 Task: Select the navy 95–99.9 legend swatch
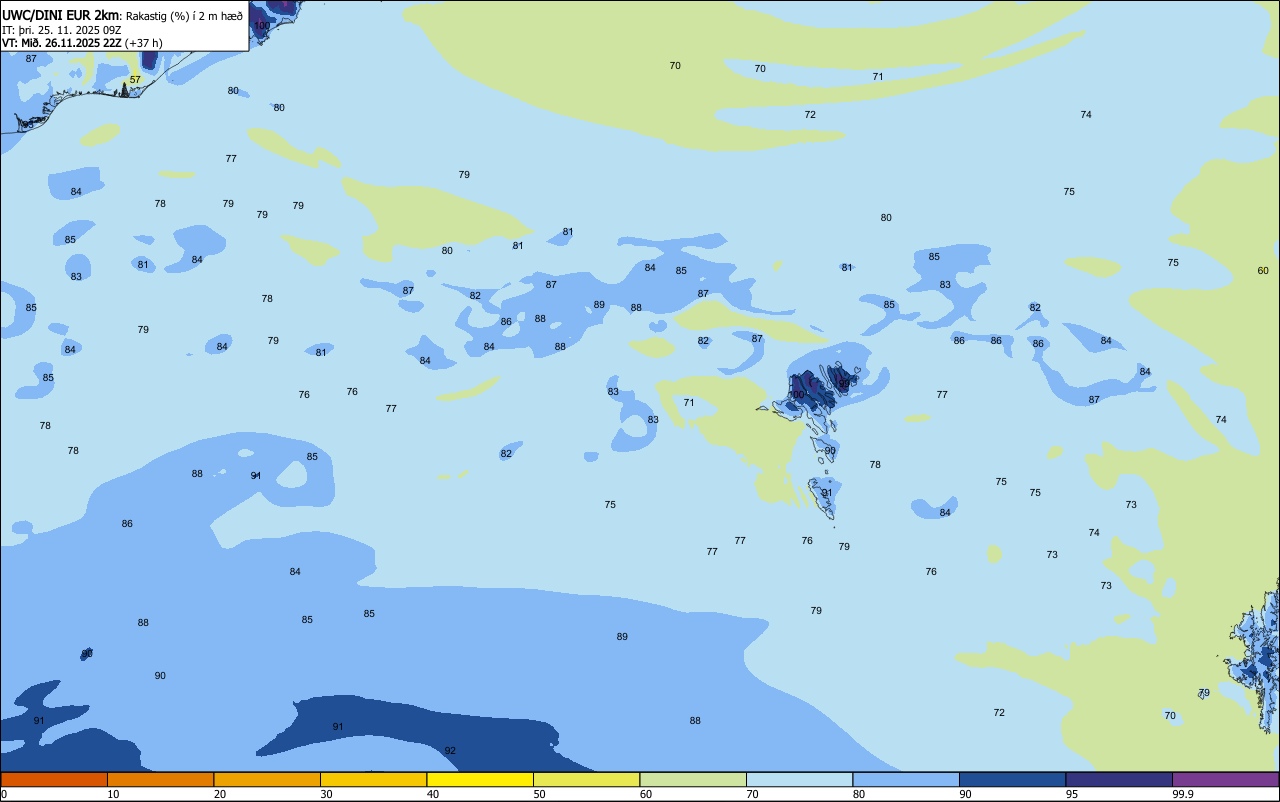1119,779
